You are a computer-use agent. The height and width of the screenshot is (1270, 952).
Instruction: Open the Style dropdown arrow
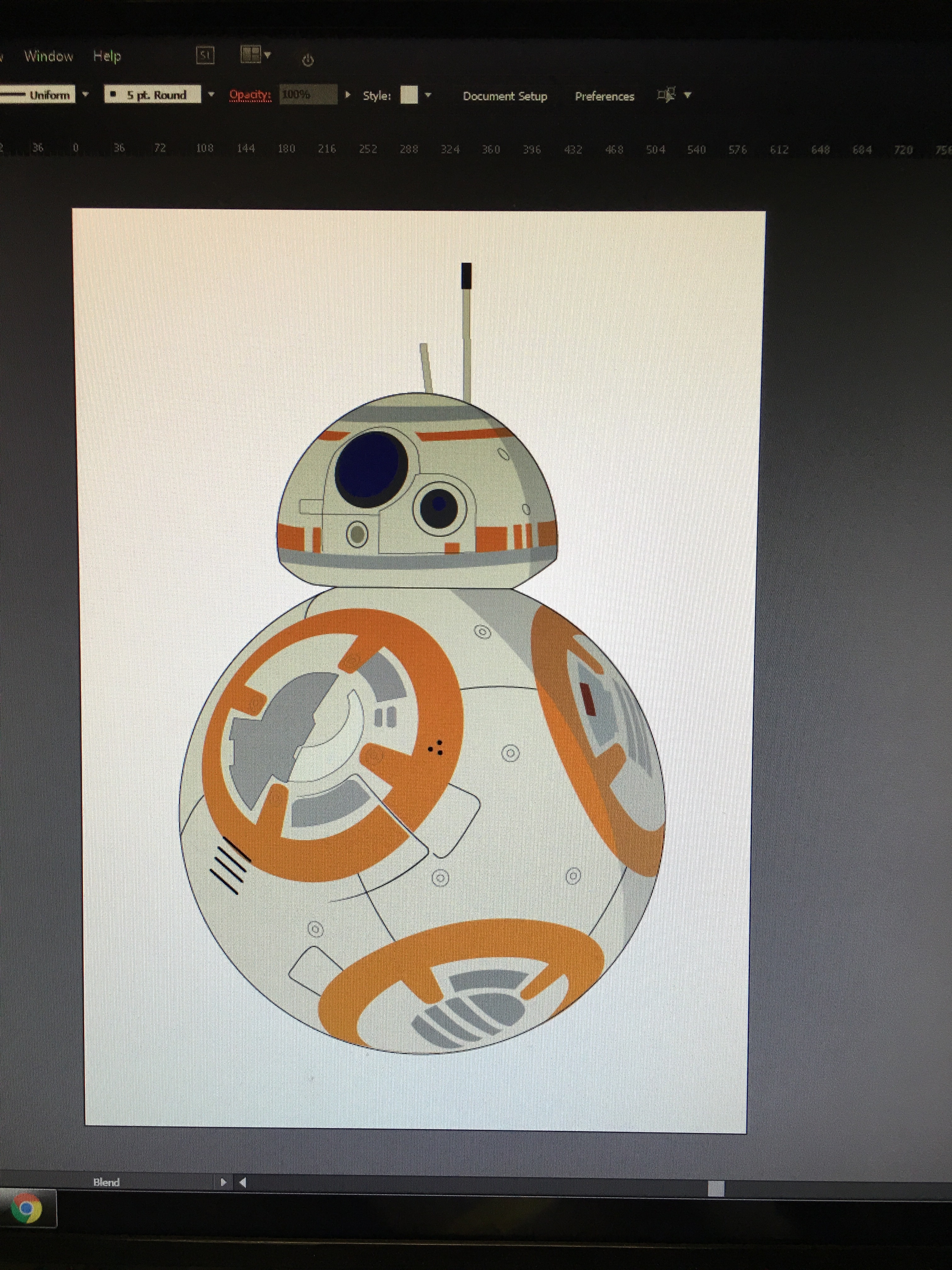[428, 95]
